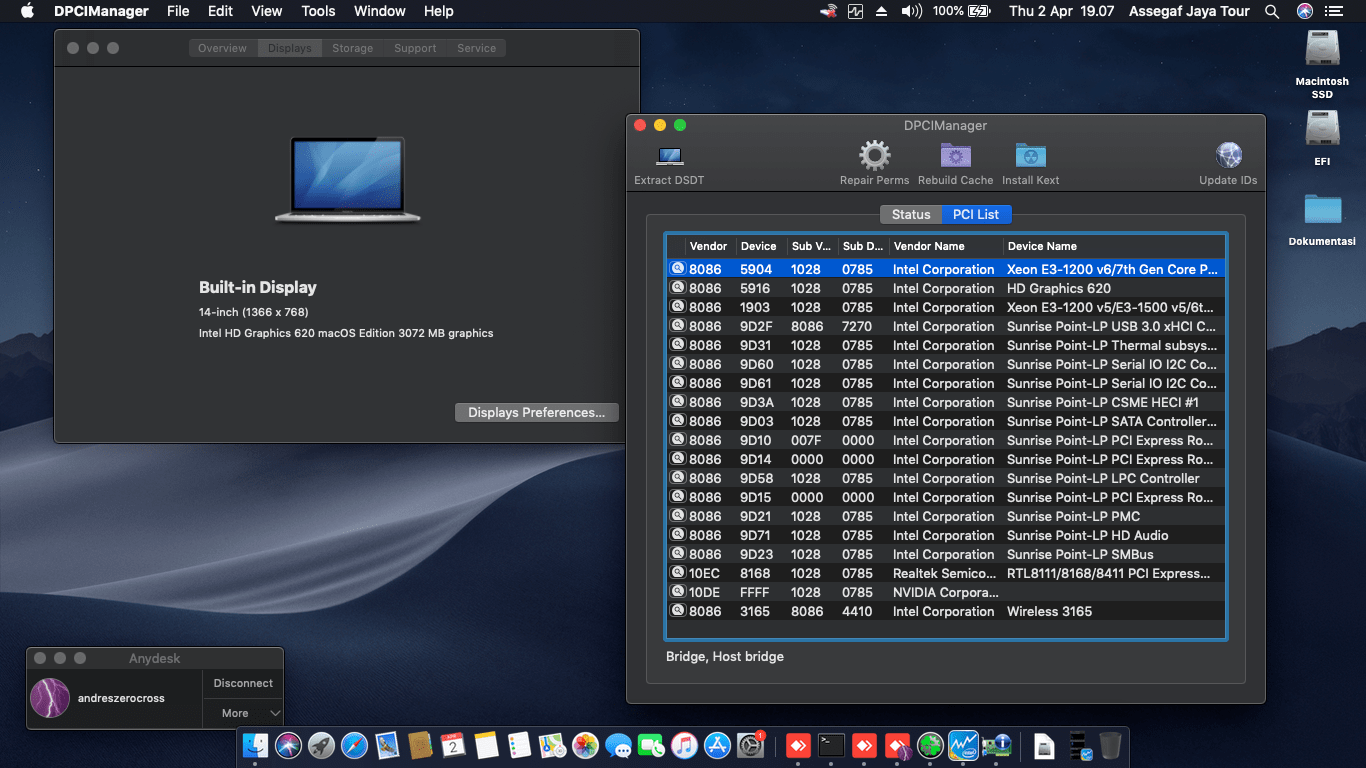Select the Sunrise Point-LP LPC Controller row
The image size is (1366, 768).
(x=945, y=478)
